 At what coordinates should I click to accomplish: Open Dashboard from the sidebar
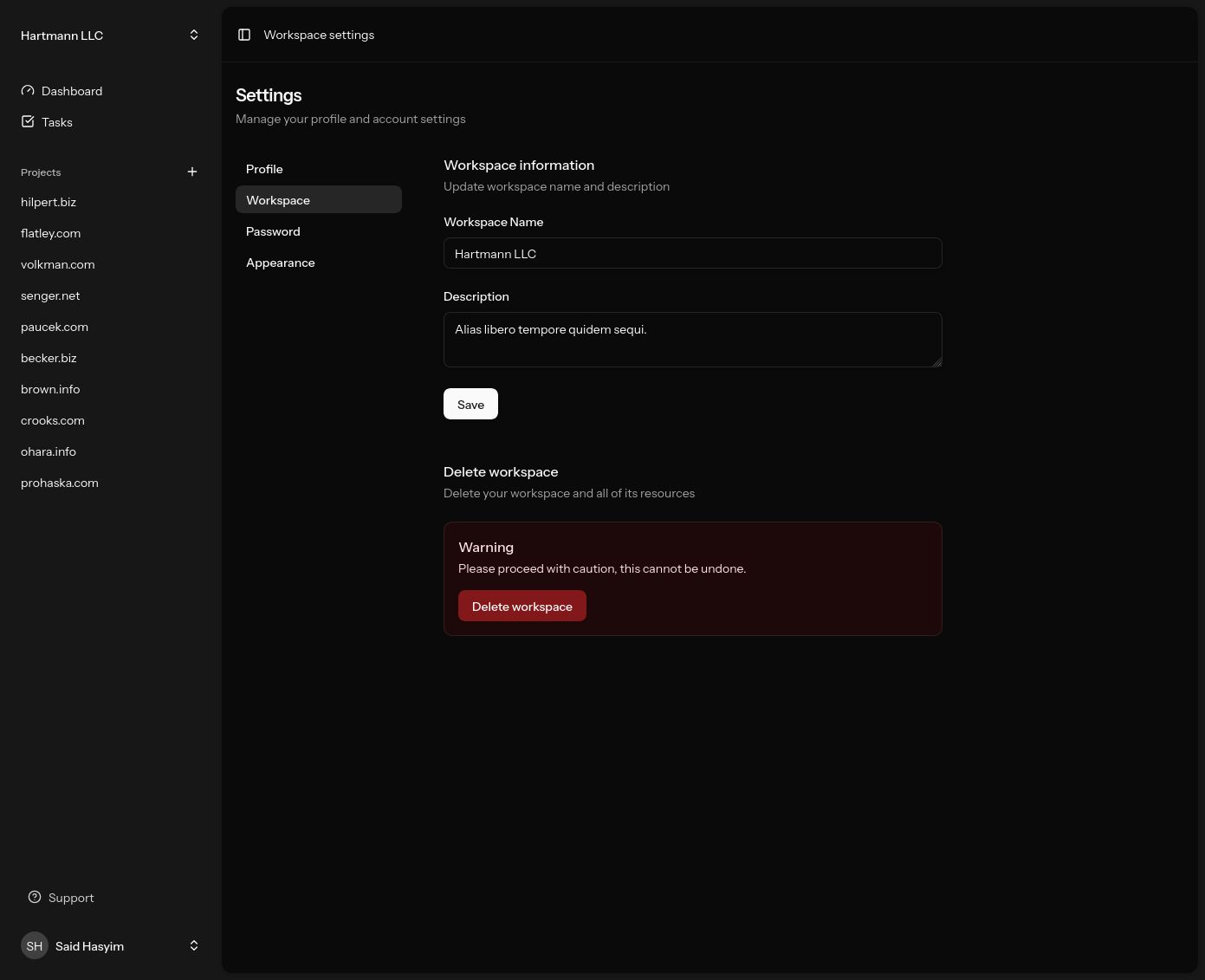click(111, 90)
